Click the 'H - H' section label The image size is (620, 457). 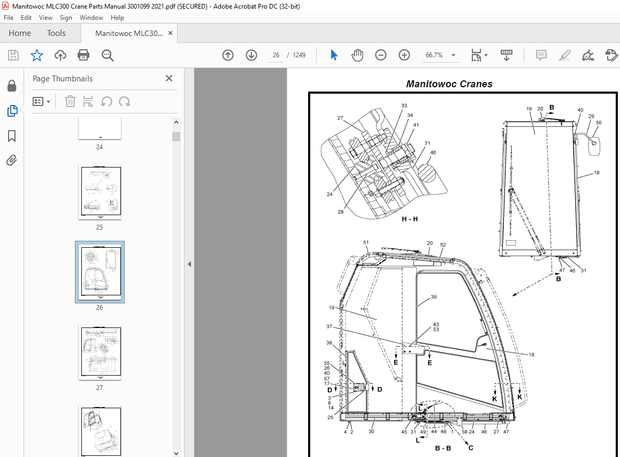coord(410,219)
